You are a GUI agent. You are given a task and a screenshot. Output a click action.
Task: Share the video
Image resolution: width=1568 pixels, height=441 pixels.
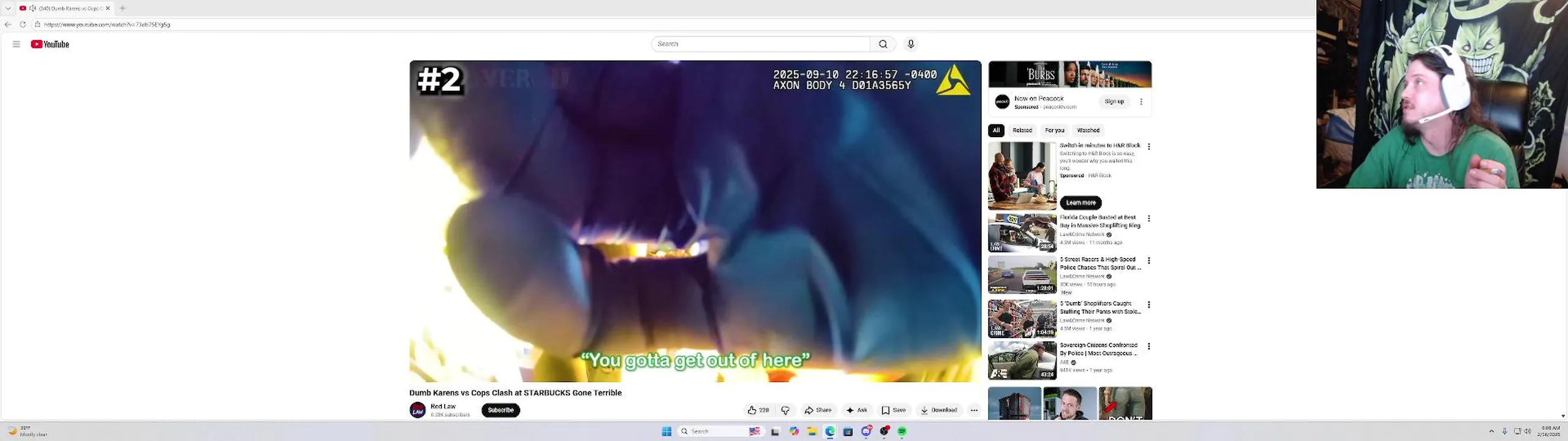[818, 410]
